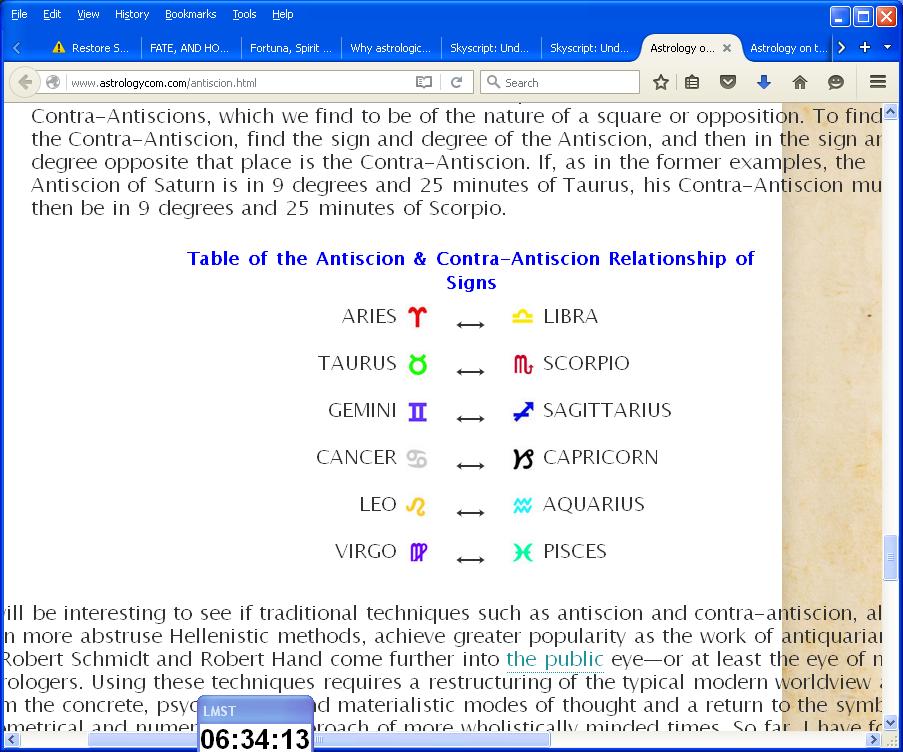The height and width of the screenshot is (752, 903).
Task: Click the purple Virgo glyph
Action: point(418,552)
